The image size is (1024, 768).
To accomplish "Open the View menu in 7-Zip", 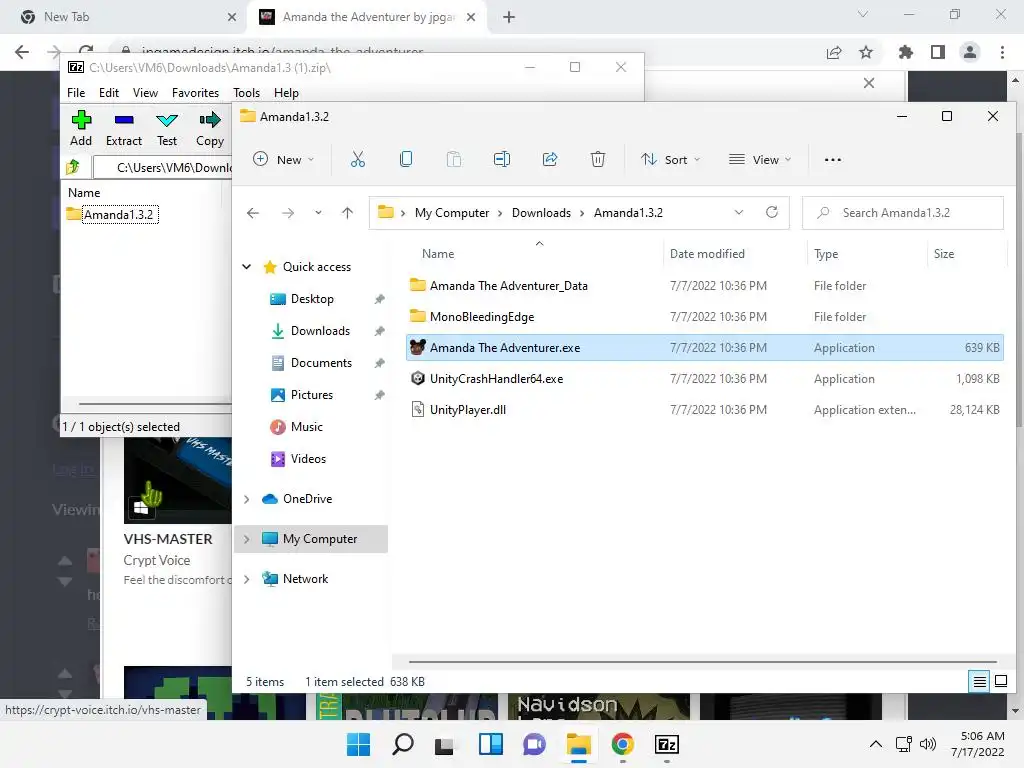I will (x=145, y=93).
